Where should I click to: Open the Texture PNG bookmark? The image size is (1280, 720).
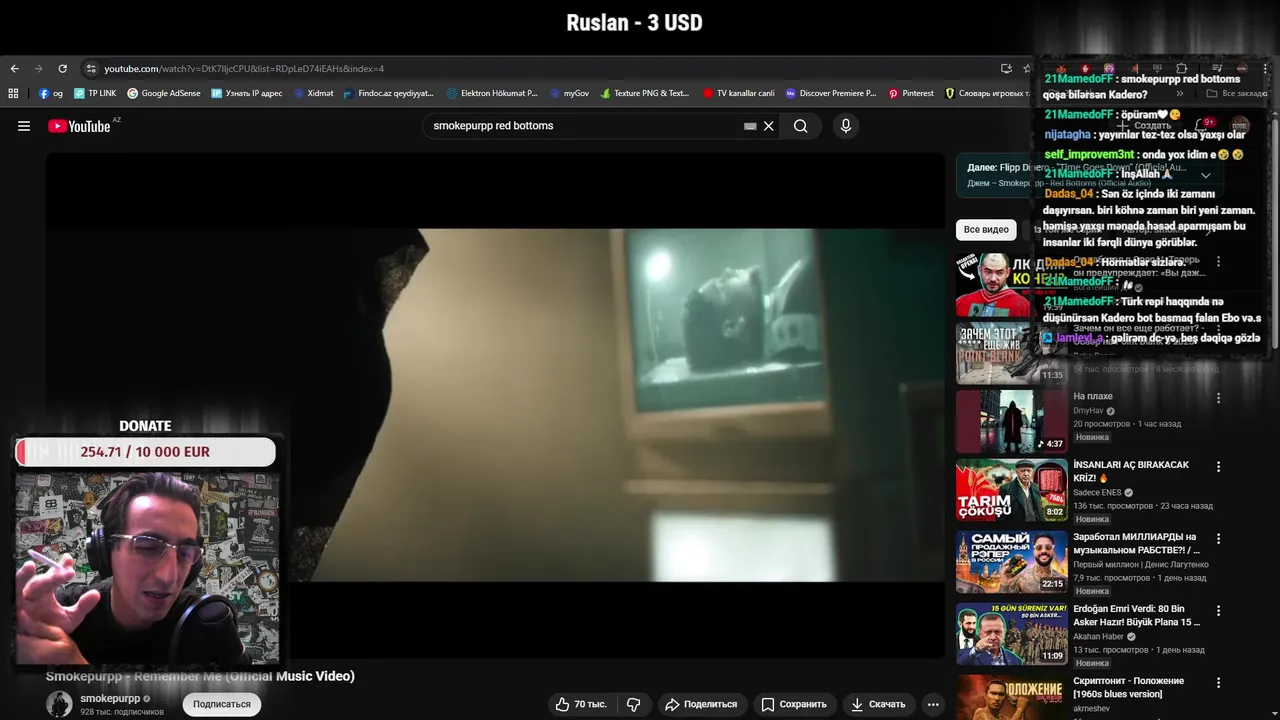[645, 93]
